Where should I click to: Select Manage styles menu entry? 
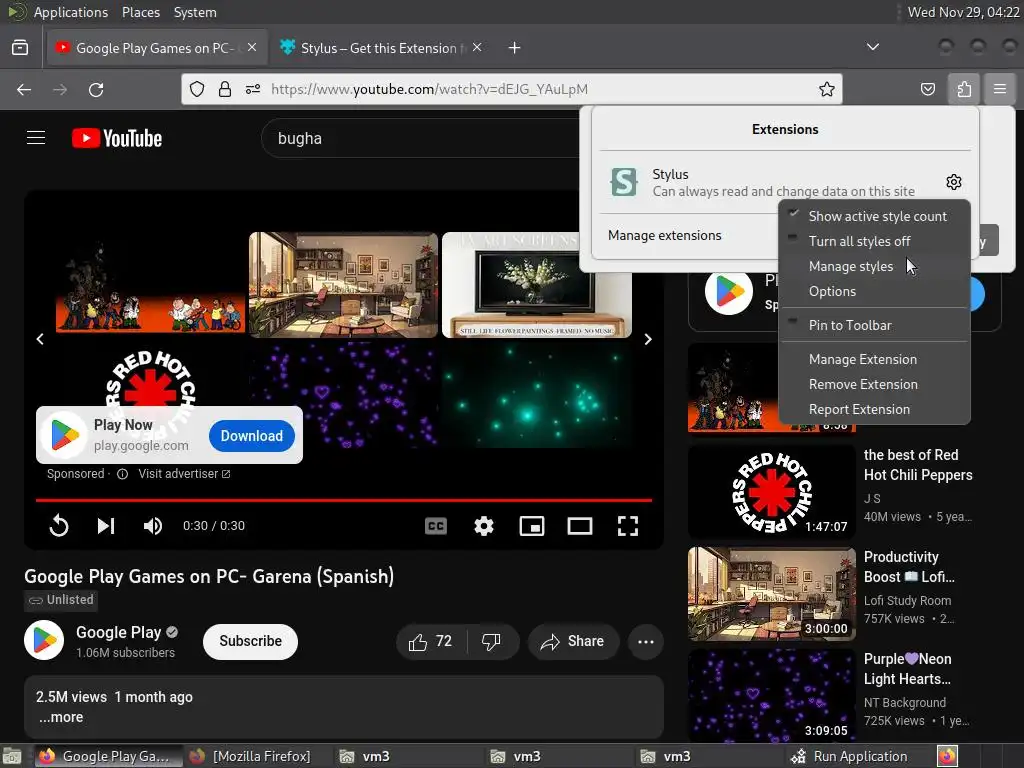pos(874,266)
